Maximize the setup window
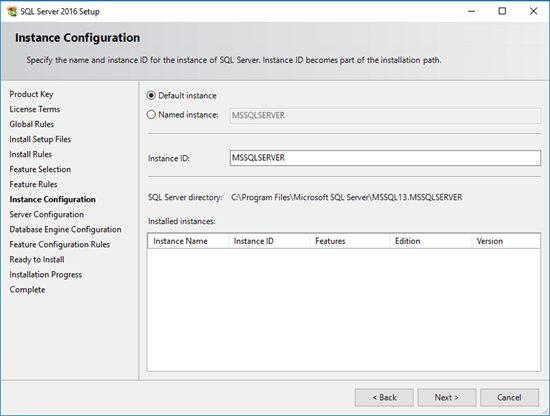 tap(502, 11)
